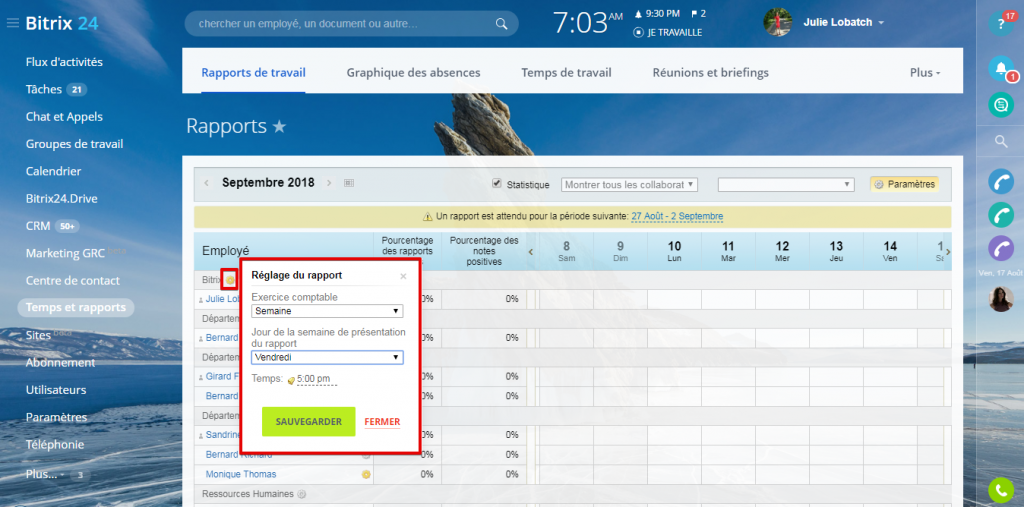Open the calendar picker icon next to Septembre 2018
The height and width of the screenshot is (507, 1024).
pos(349,183)
